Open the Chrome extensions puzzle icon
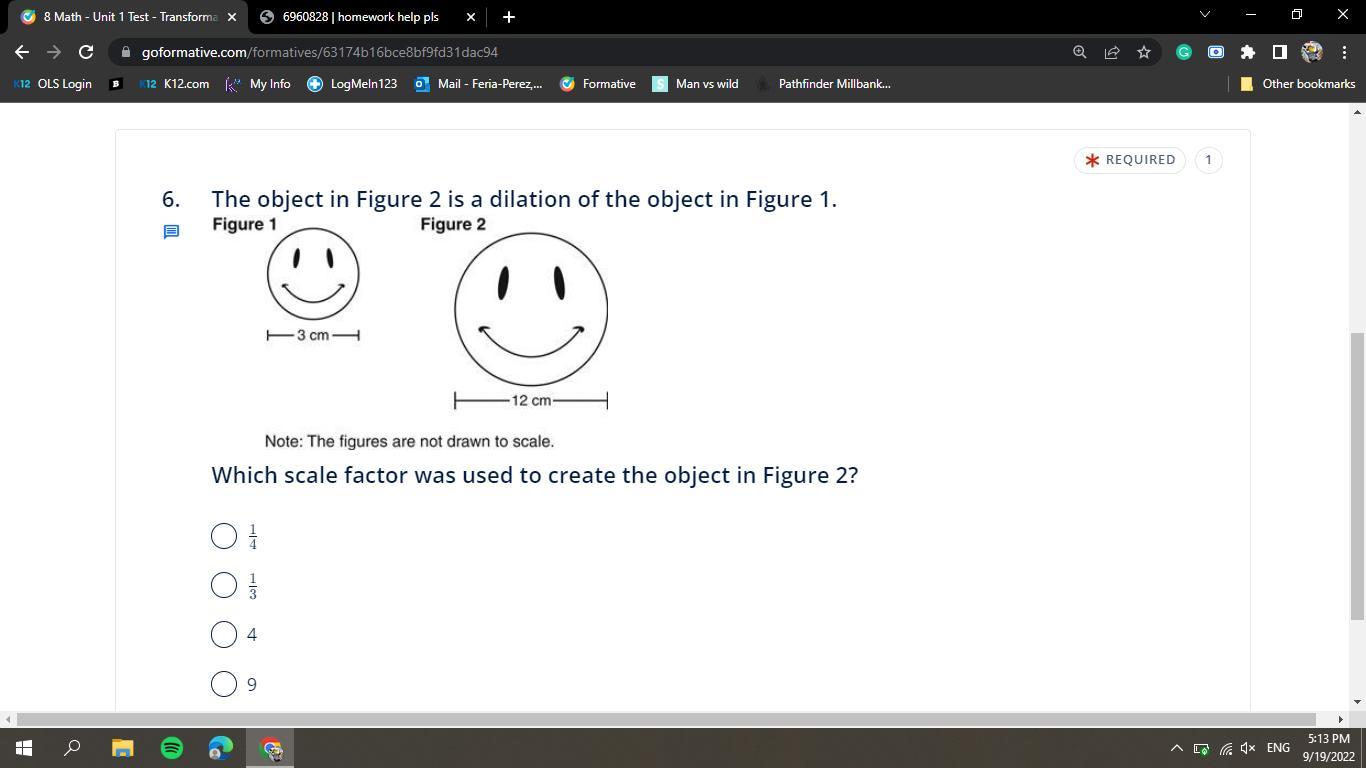 [x=1247, y=52]
